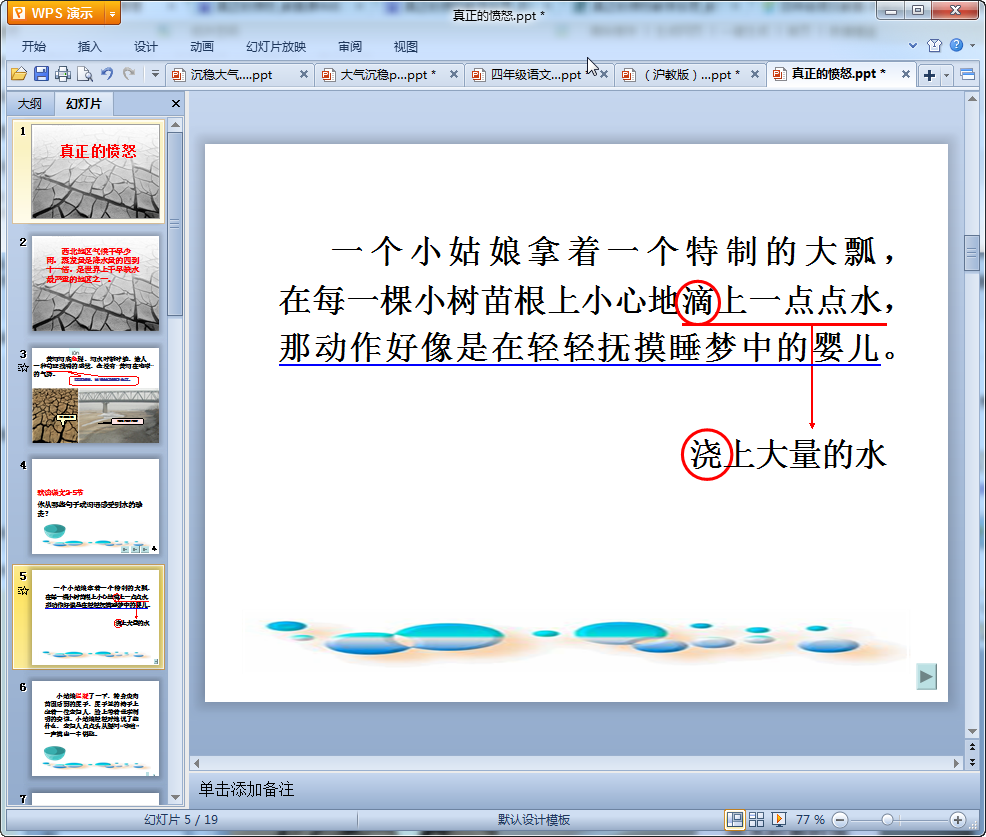The width and height of the screenshot is (986, 837).
Task: Switch to the 幻灯片 pane tab
Action: pos(84,104)
